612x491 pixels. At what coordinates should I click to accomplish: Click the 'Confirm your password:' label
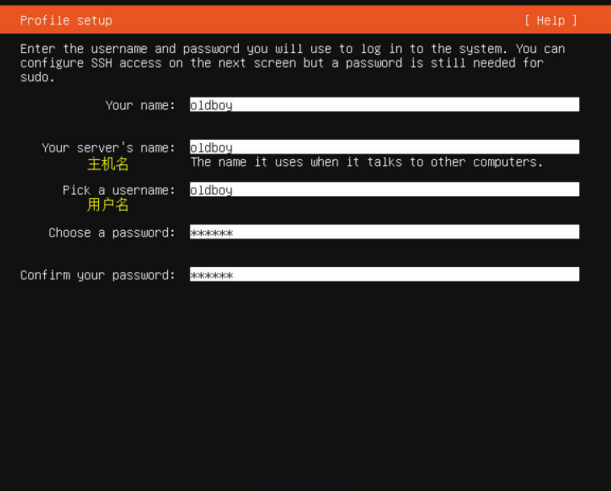(98, 276)
